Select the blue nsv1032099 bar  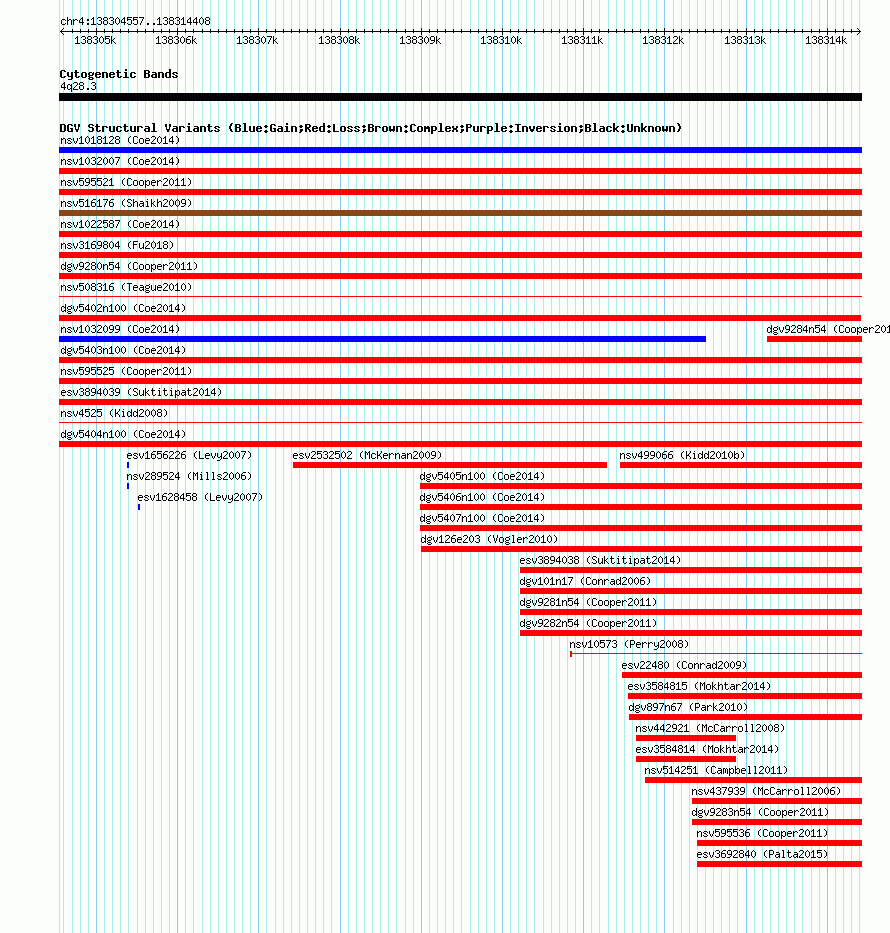pos(383,339)
